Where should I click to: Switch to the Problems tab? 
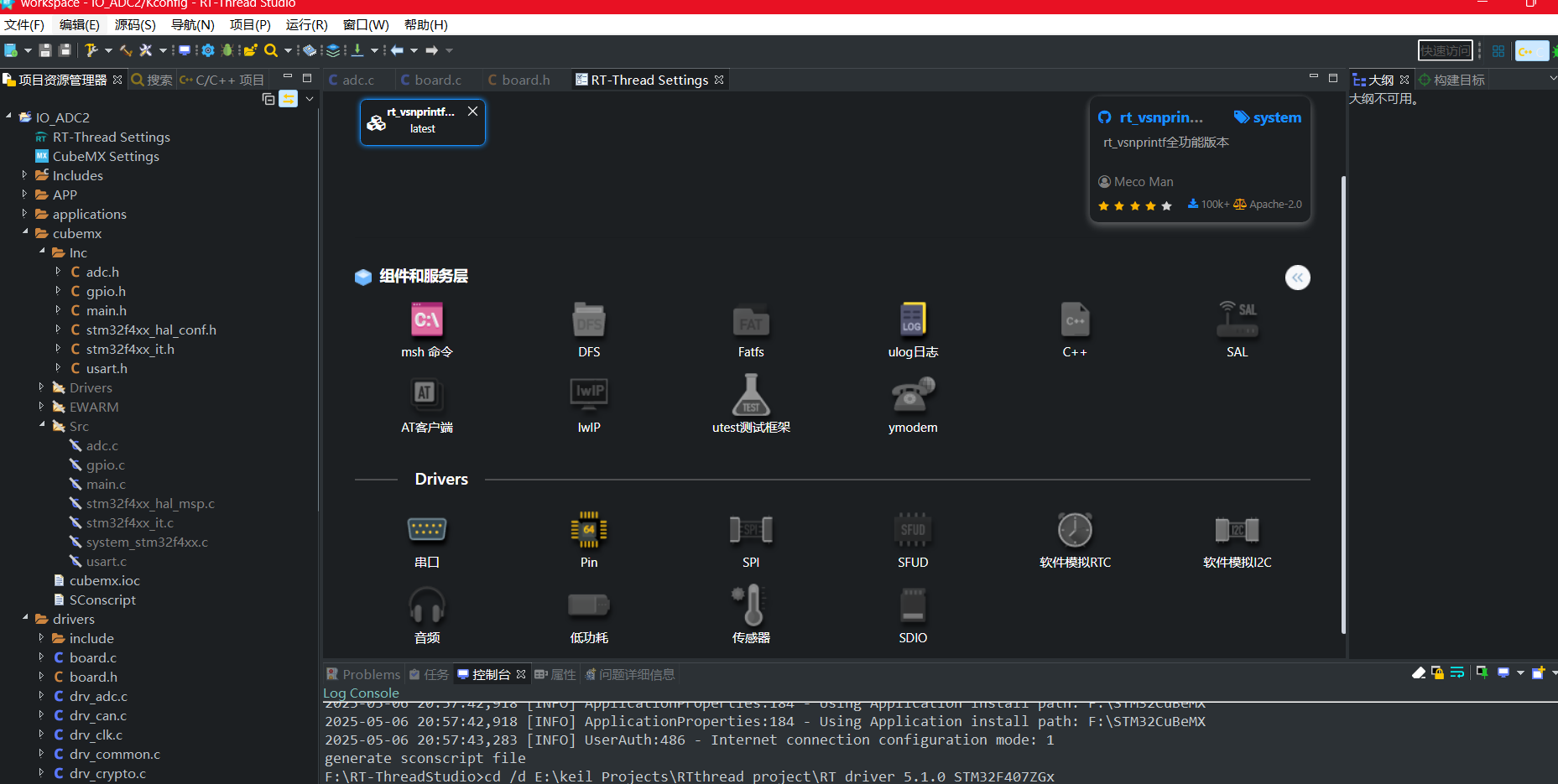pyautogui.click(x=363, y=674)
